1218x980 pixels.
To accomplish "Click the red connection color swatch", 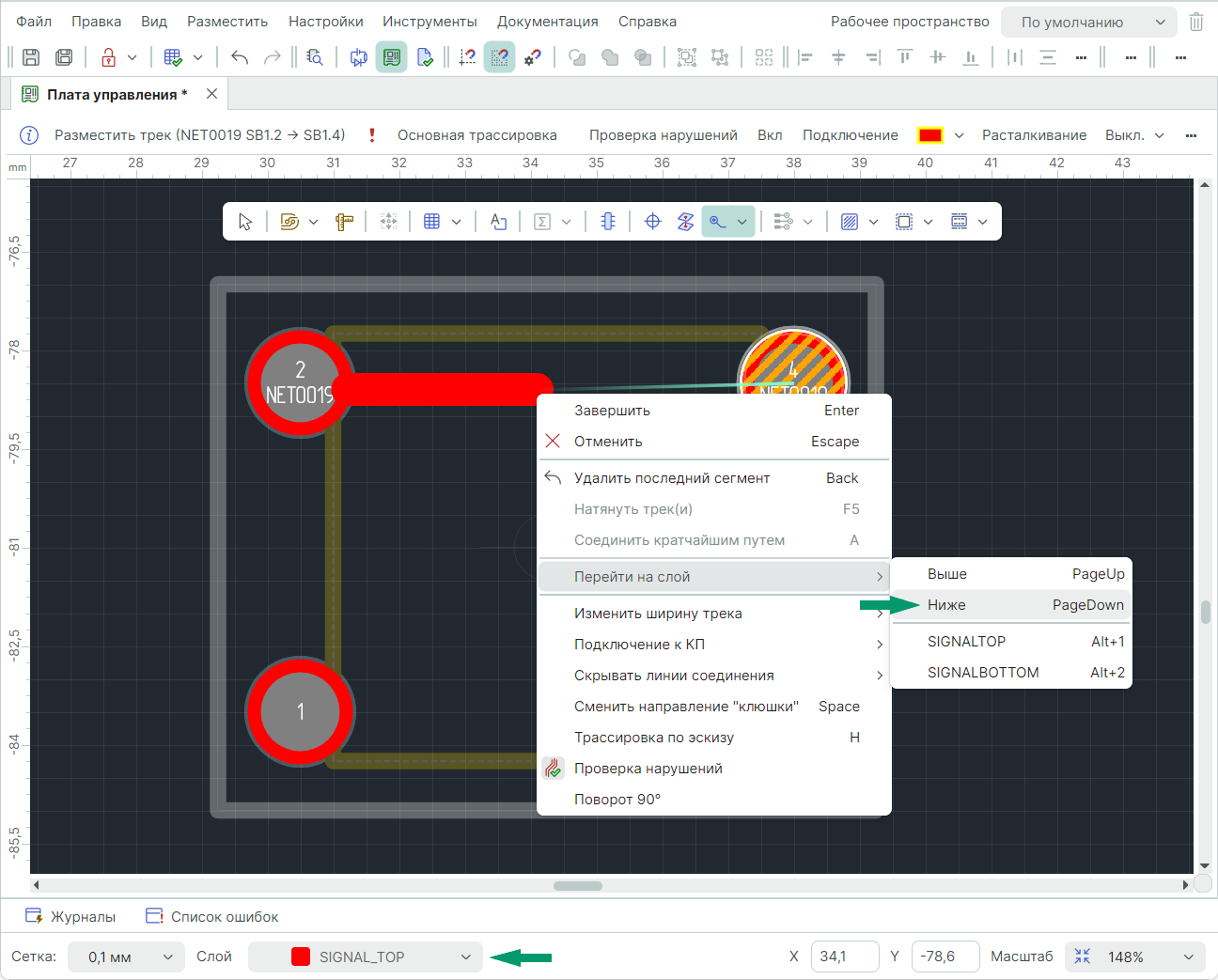I will [x=929, y=135].
